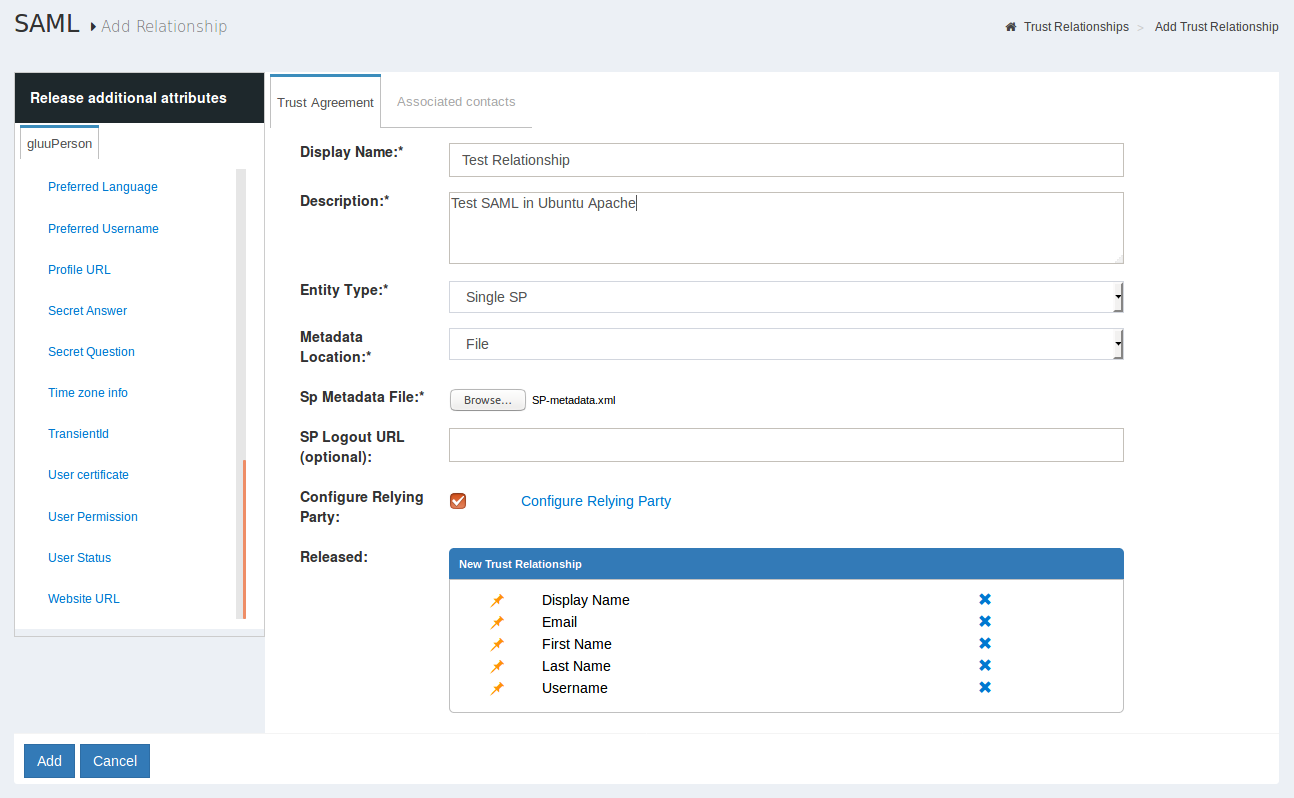Remove the Email released attribute
The image size is (1294, 798).
tap(985, 621)
